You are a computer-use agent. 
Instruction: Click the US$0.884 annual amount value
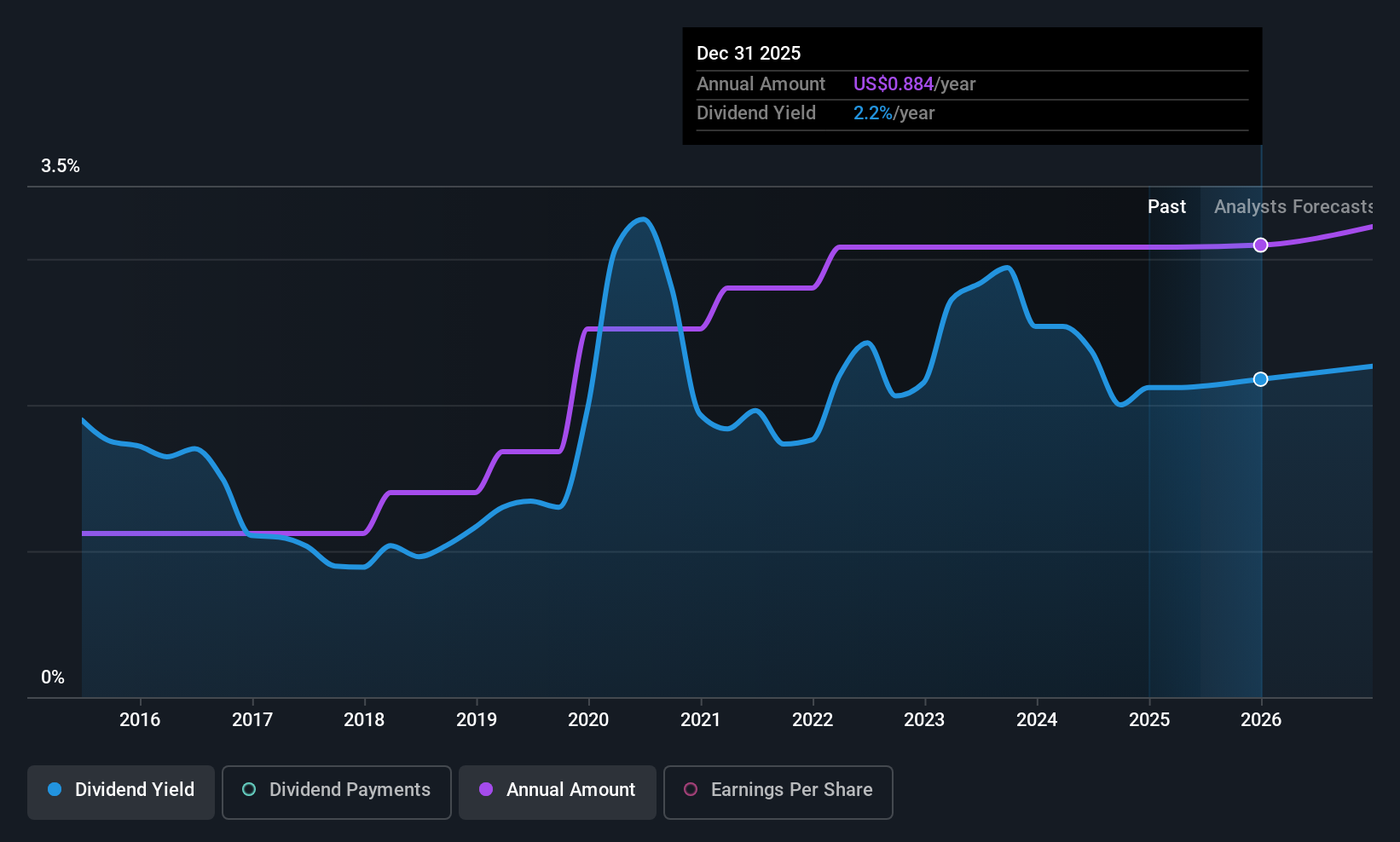[x=894, y=84]
